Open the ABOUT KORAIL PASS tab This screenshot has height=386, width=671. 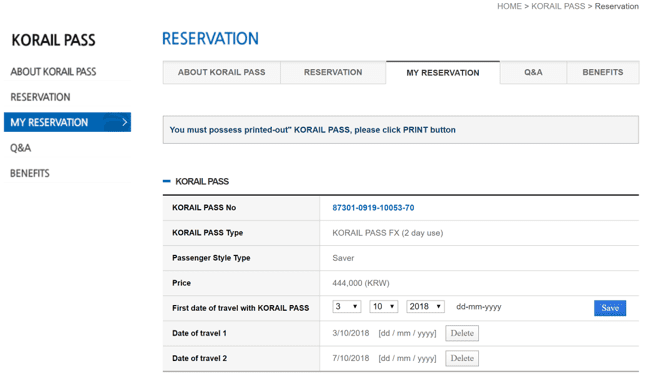pos(222,72)
